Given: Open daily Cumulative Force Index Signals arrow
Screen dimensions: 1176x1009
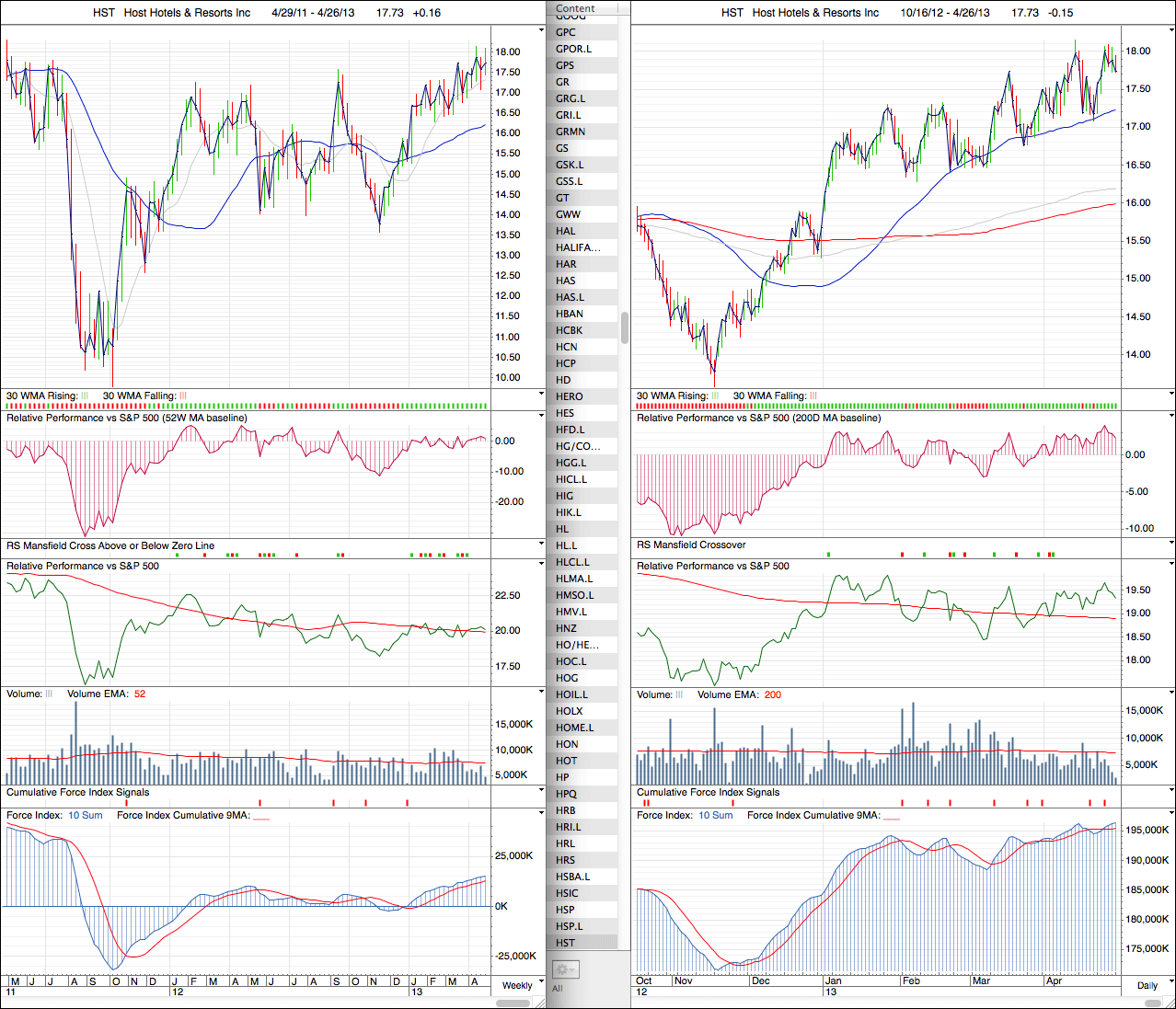Looking at the screenshot, I should (1171, 790).
